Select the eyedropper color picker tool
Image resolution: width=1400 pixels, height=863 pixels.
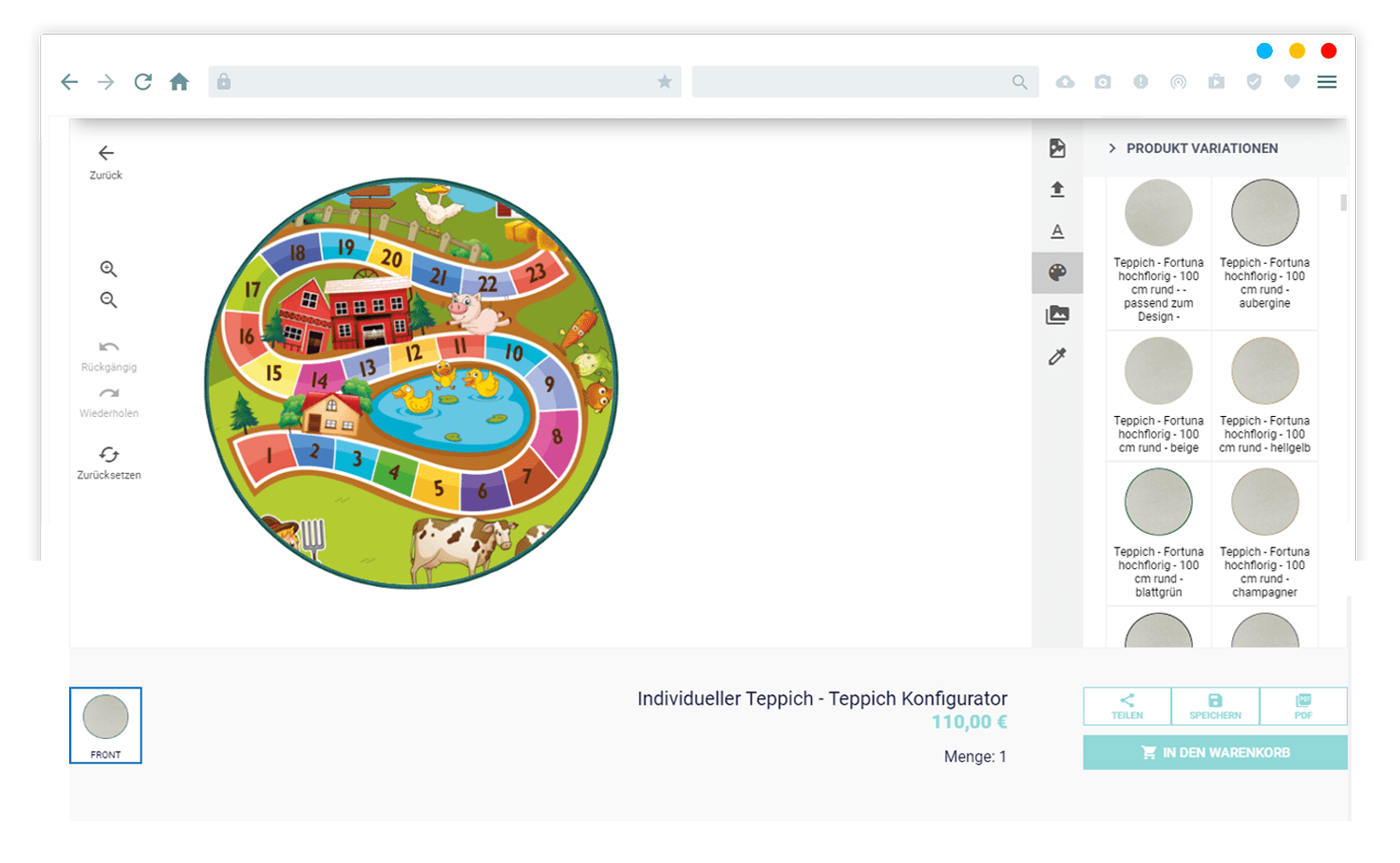click(x=1057, y=356)
